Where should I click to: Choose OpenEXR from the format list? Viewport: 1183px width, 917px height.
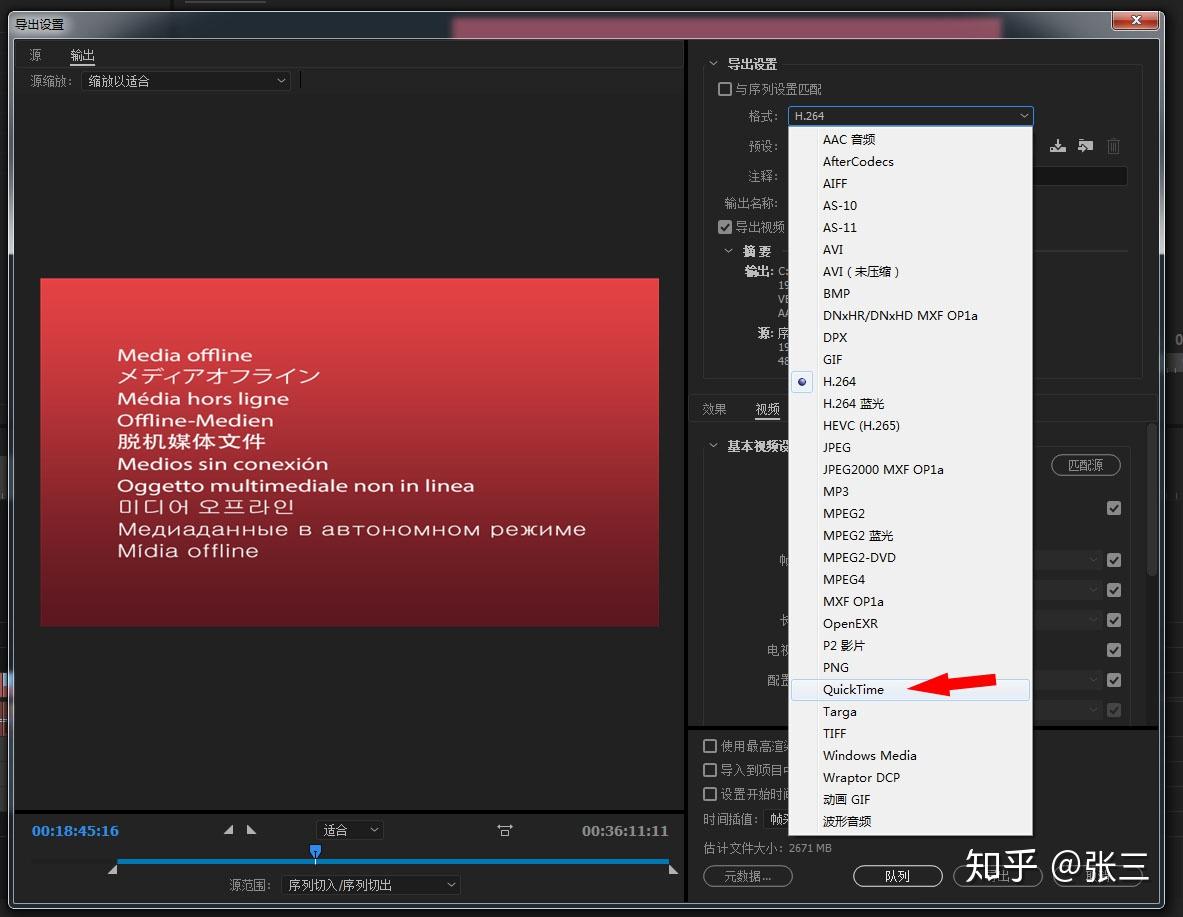tap(911, 623)
